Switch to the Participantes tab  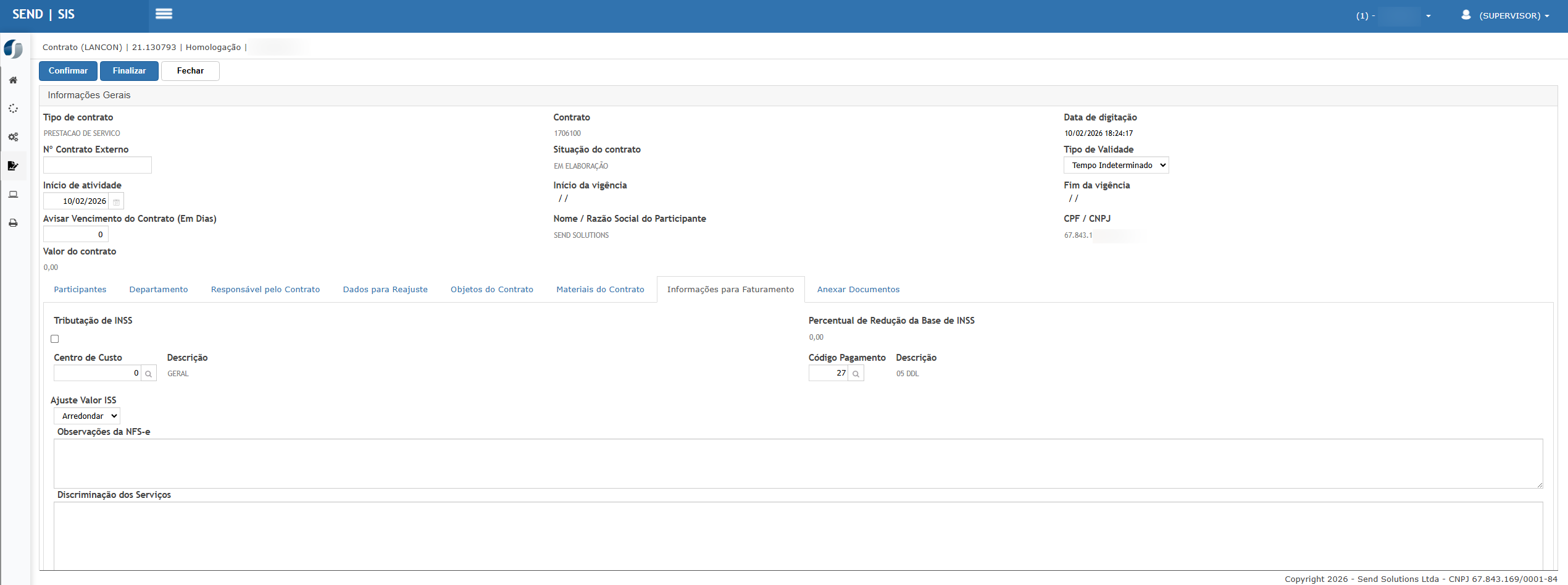point(80,290)
